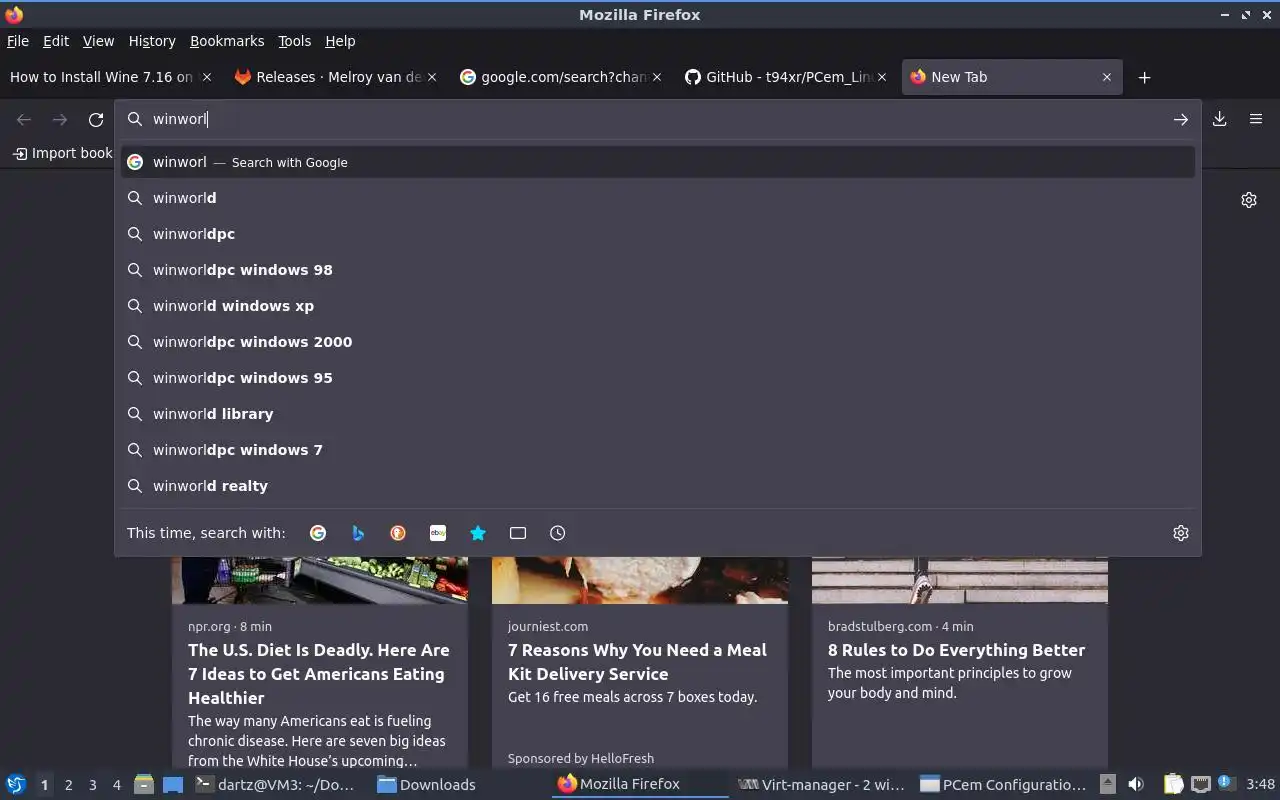Go forward with the forward arrow
The height and width of the screenshot is (800, 1280).
[x=60, y=119]
